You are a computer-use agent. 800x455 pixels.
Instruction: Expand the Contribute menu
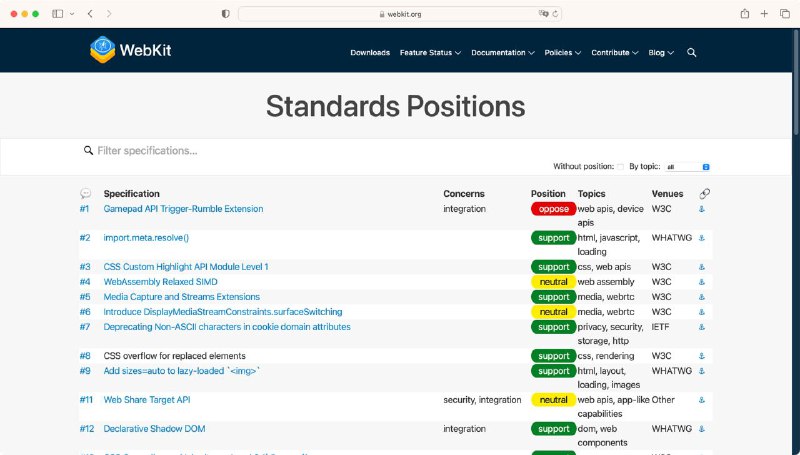click(x=615, y=53)
